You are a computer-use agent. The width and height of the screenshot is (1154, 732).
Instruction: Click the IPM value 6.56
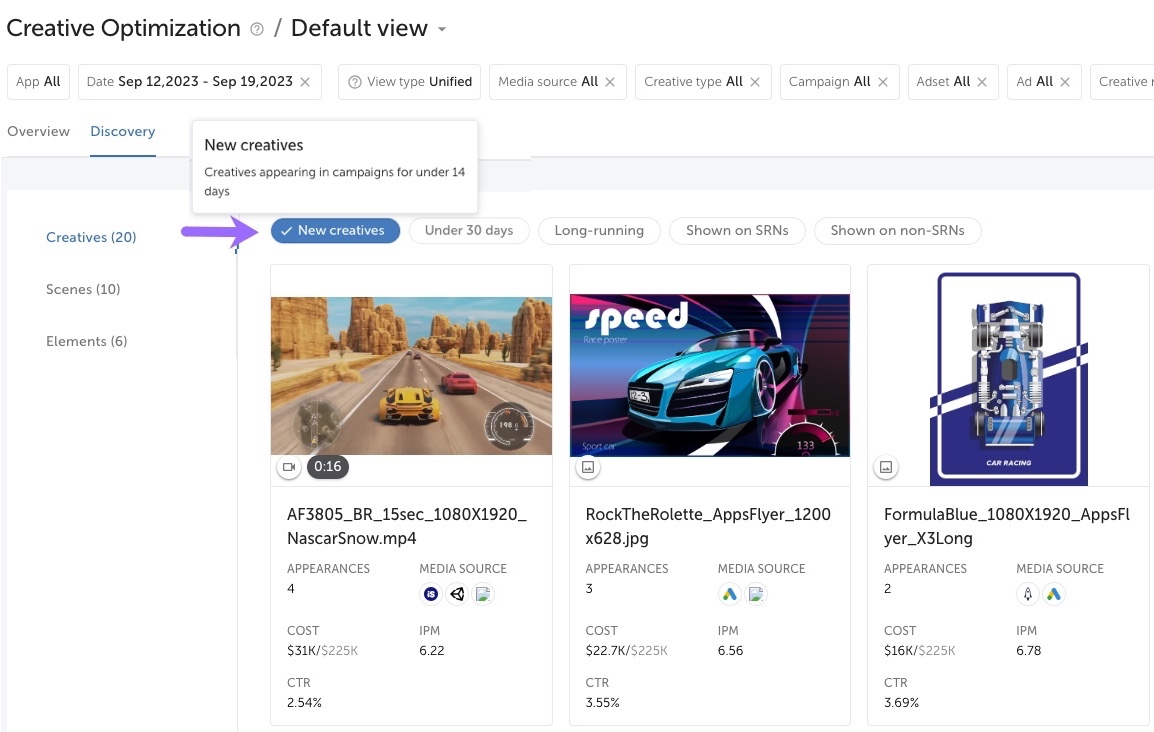[730, 650]
